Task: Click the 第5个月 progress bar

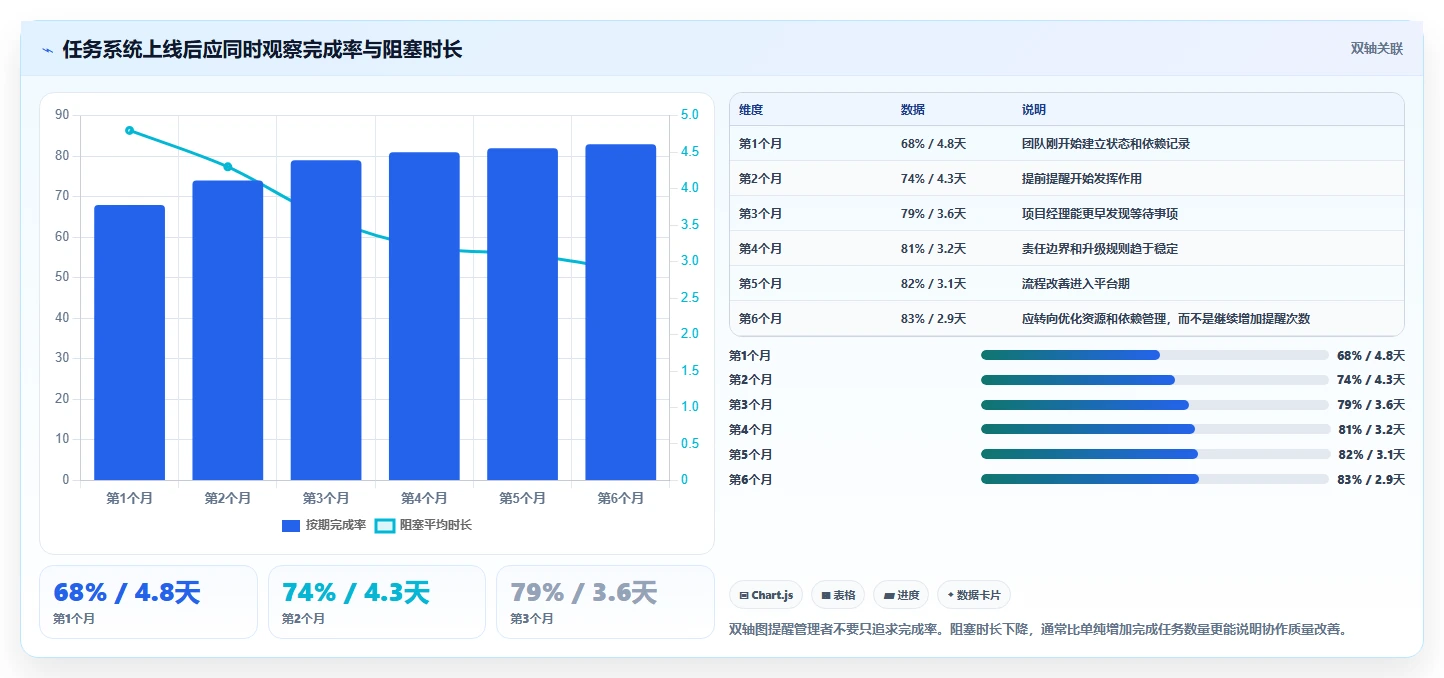Action: coord(1155,454)
